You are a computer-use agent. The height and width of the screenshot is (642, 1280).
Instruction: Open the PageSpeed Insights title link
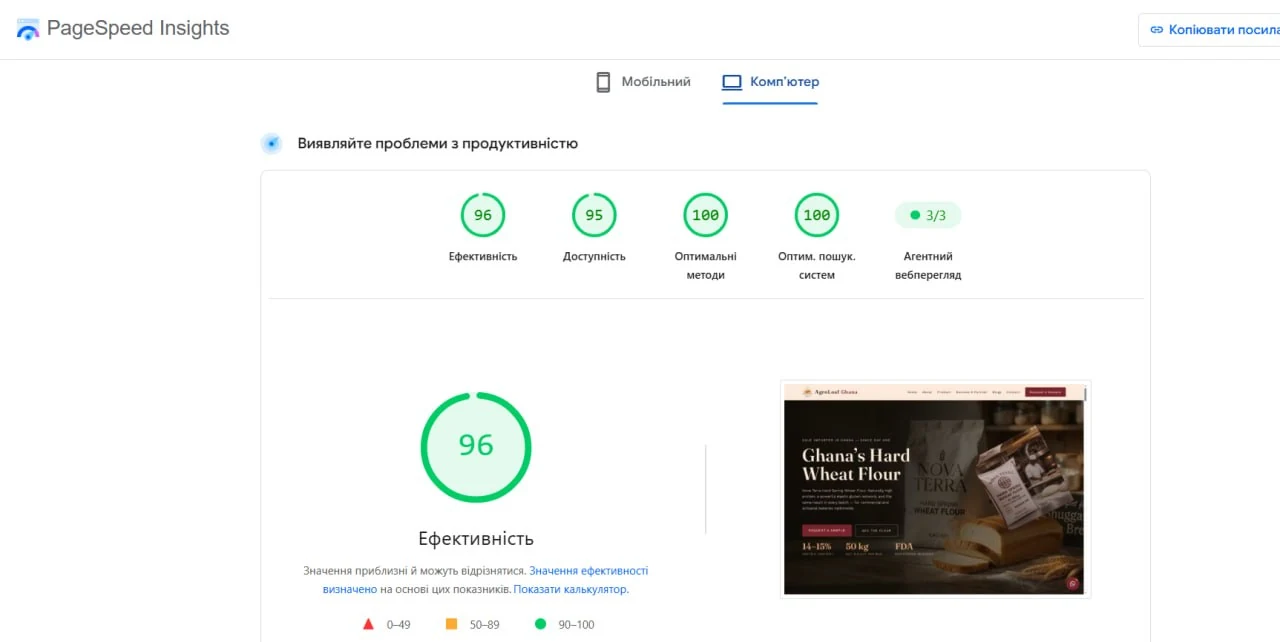pyautogui.click(x=138, y=28)
